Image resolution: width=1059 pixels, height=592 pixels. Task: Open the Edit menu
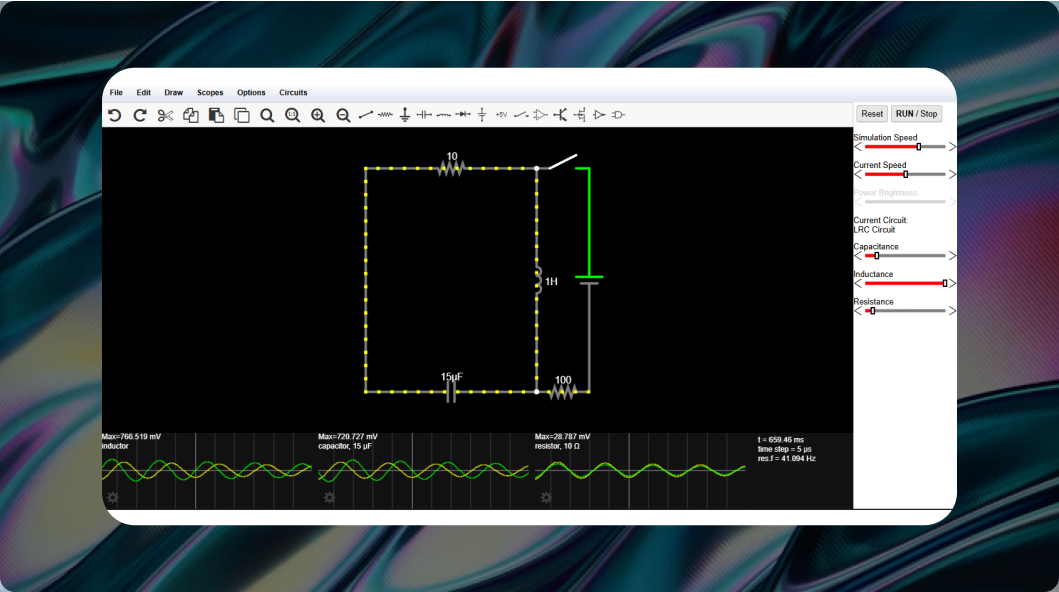tap(144, 92)
